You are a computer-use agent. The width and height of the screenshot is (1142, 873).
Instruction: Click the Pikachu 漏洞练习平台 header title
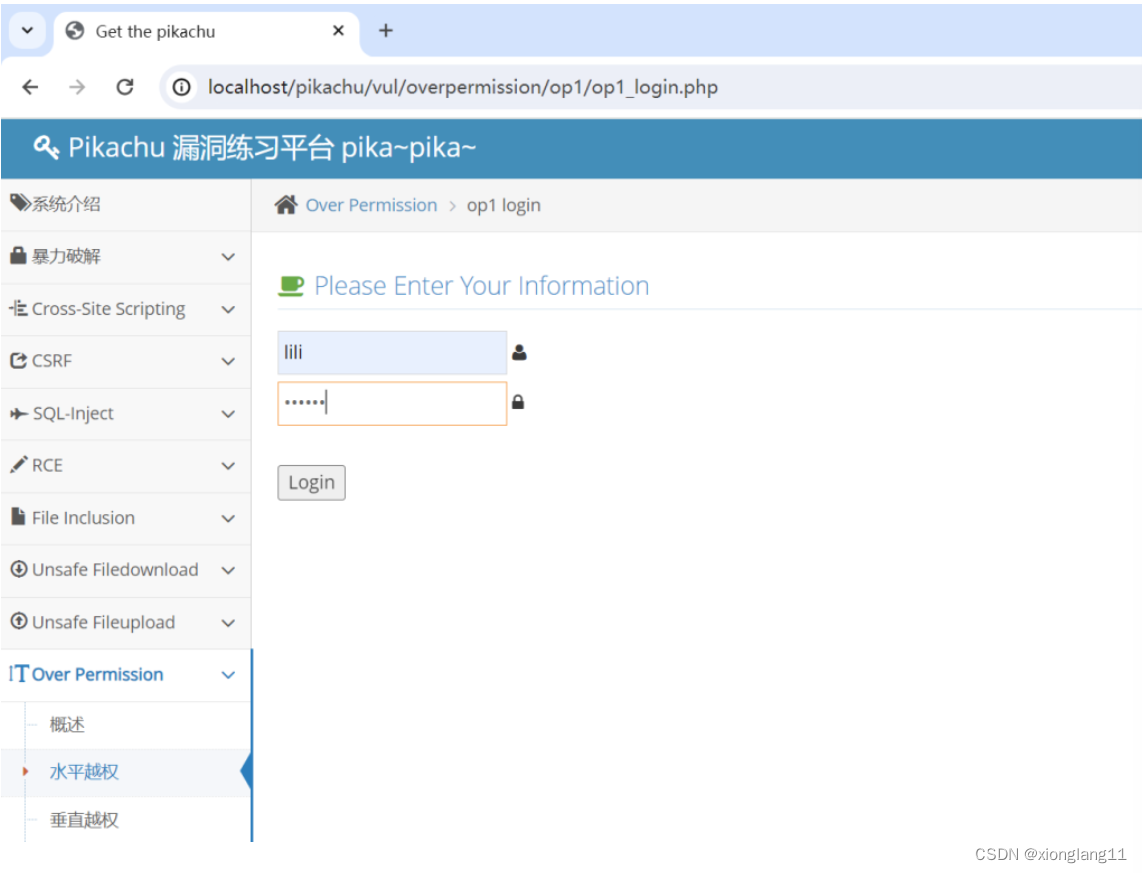[x=272, y=148]
